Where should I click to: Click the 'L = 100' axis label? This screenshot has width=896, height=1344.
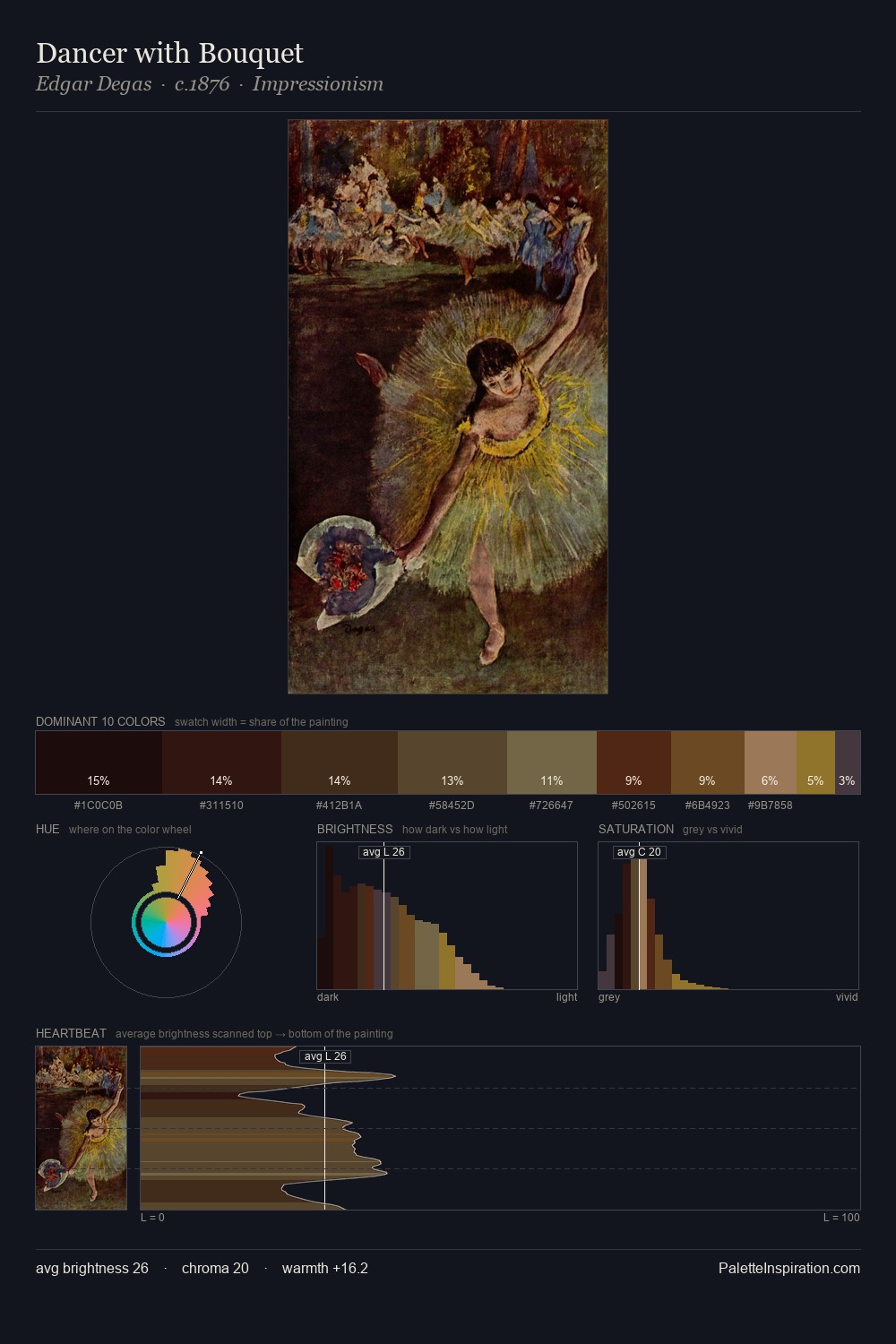pos(841,1218)
